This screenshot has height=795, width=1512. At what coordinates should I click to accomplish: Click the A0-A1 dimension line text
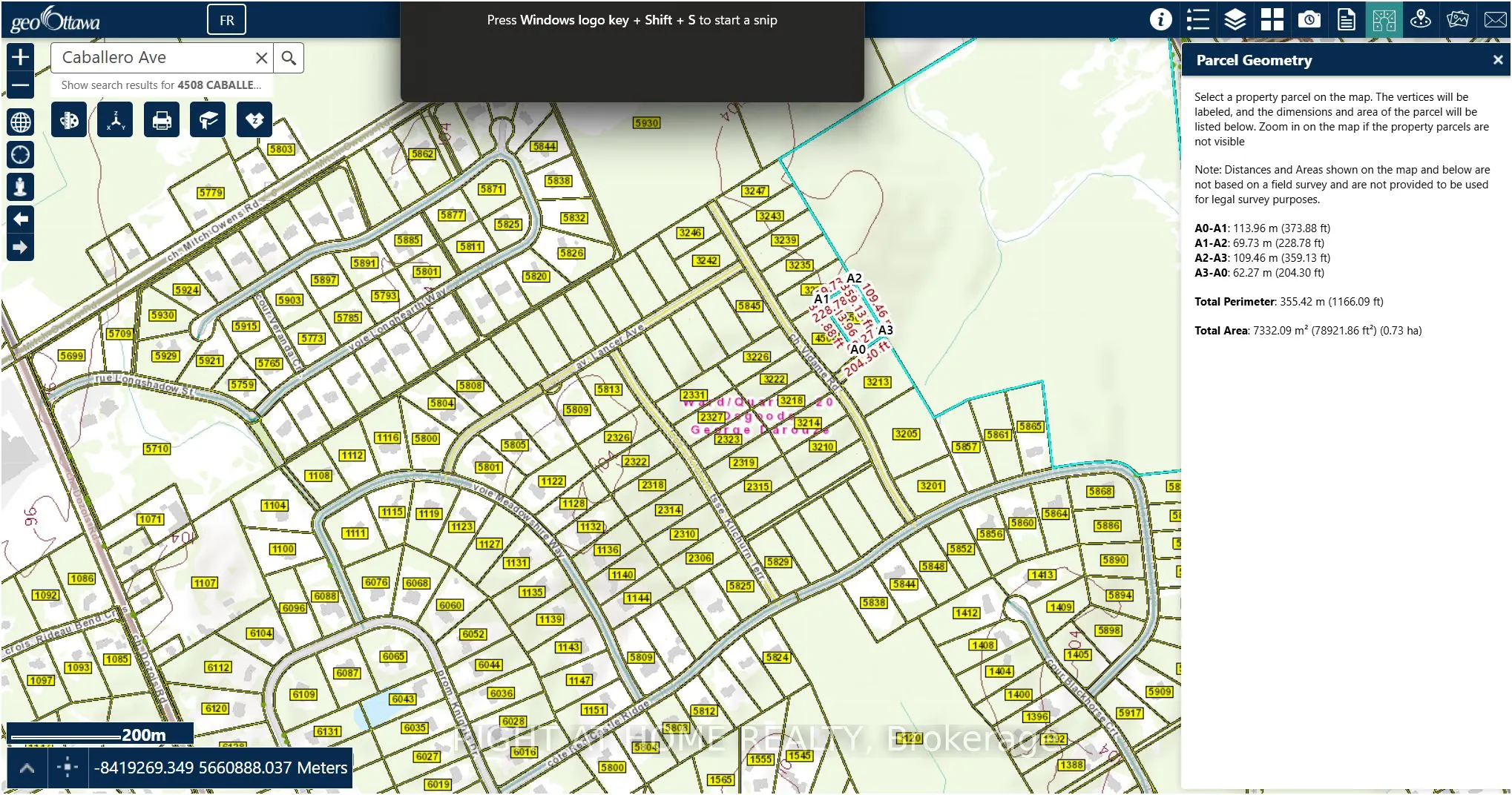click(x=1262, y=228)
